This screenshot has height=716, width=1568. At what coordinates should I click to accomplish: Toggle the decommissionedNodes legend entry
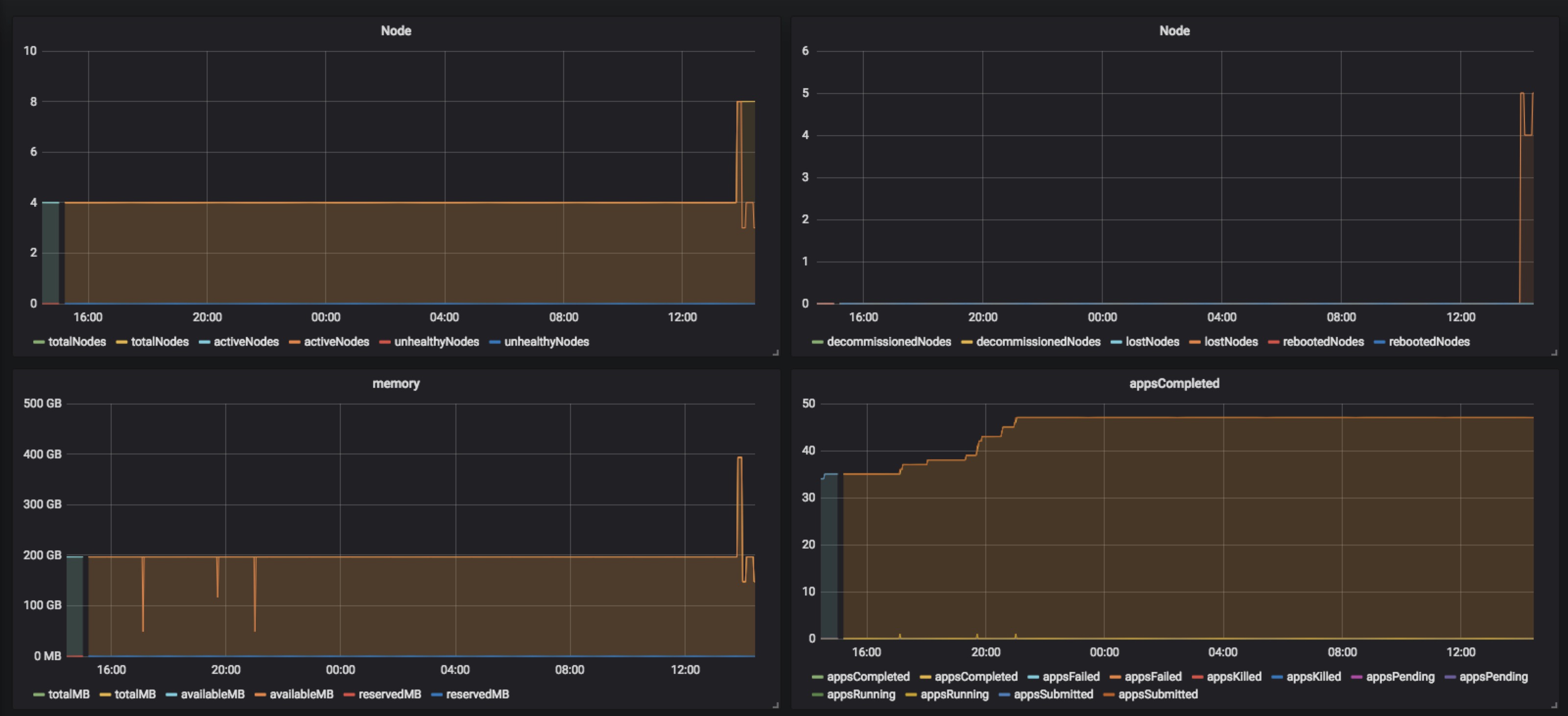pos(890,341)
